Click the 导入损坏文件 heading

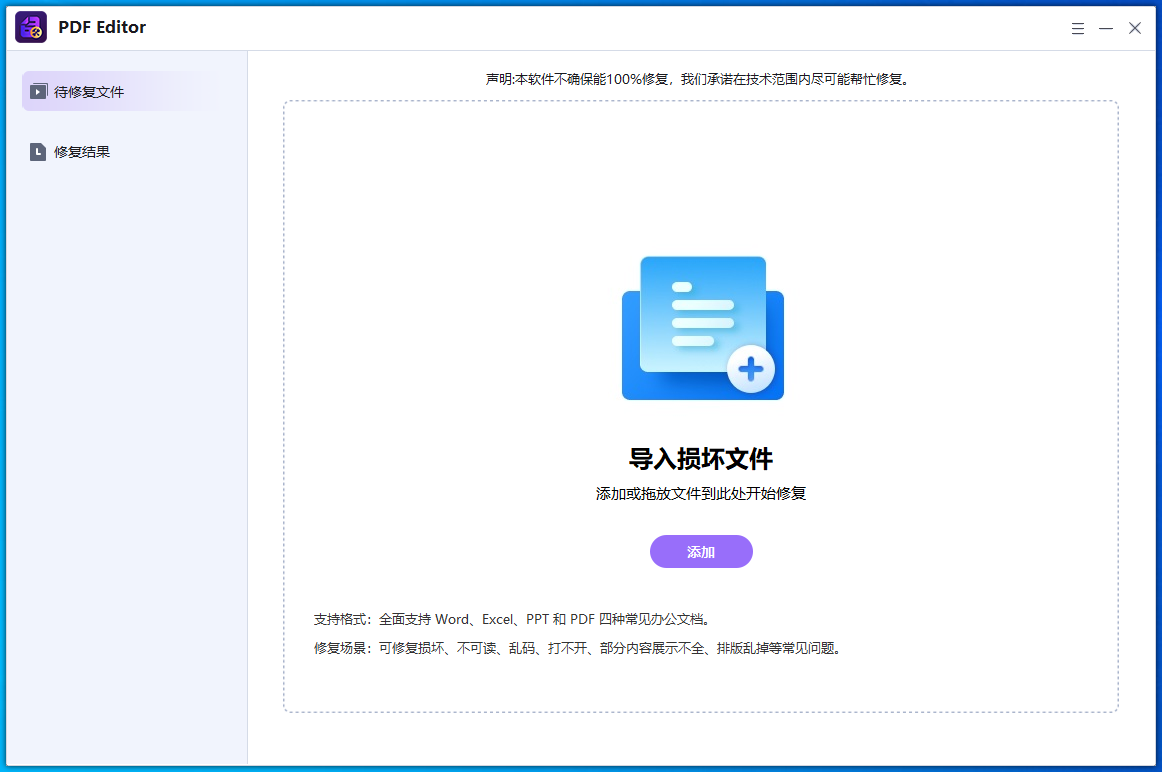pyautogui.click(x=701, y=459)
